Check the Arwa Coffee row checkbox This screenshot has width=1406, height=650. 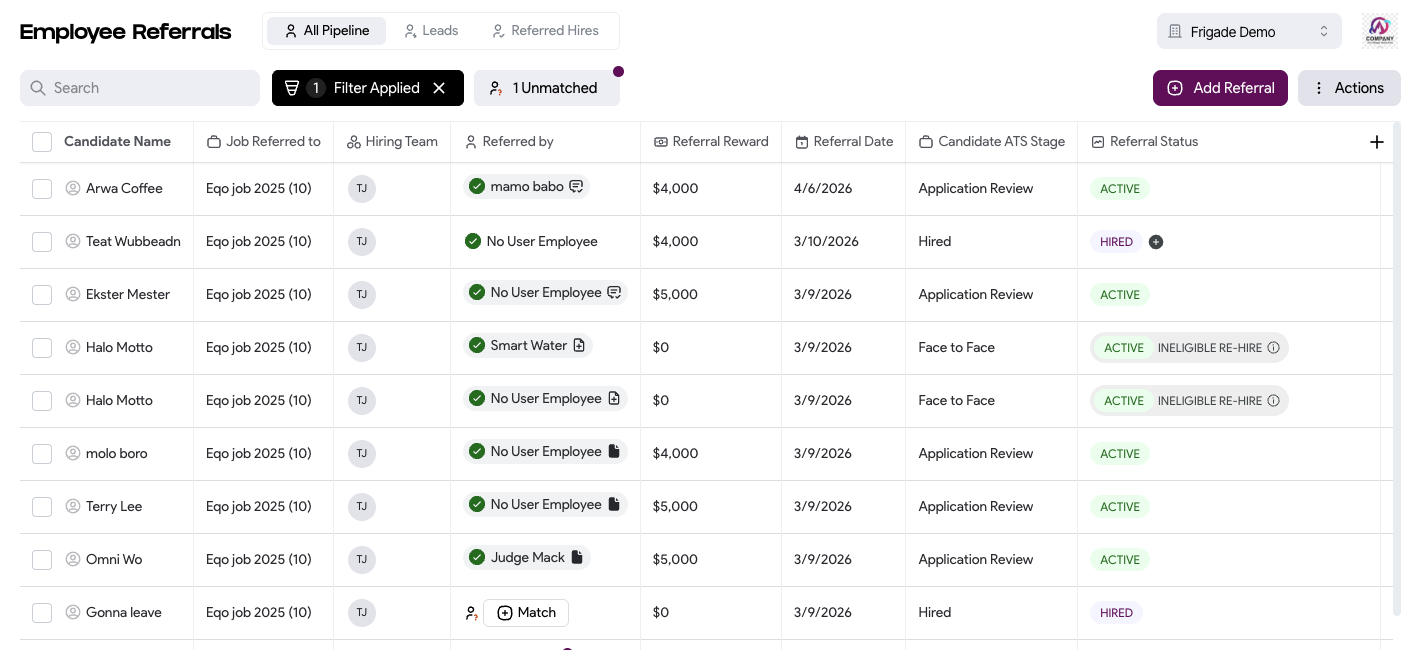click(x=42, y=188)
